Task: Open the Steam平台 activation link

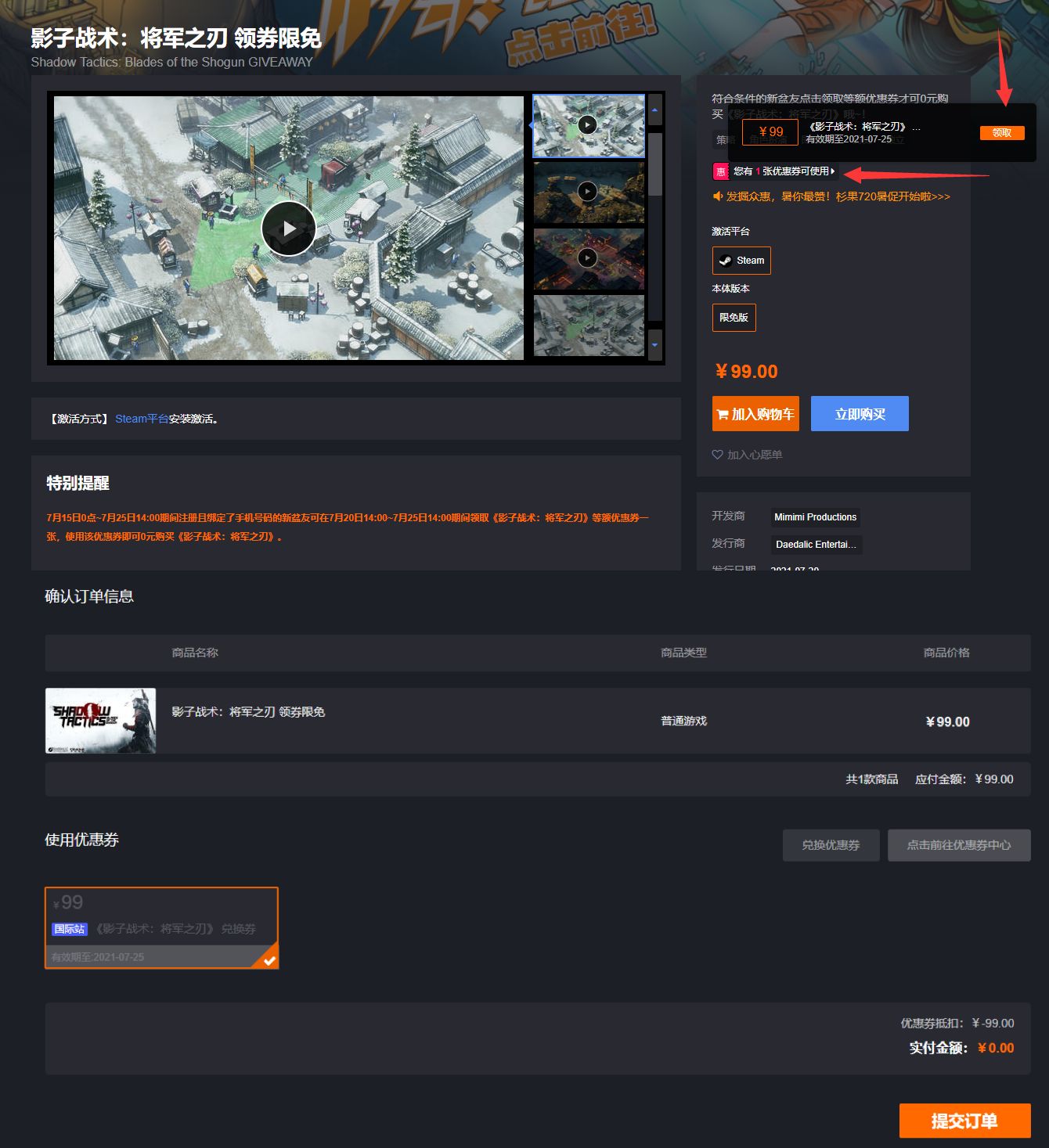Action: click(142, 419)
